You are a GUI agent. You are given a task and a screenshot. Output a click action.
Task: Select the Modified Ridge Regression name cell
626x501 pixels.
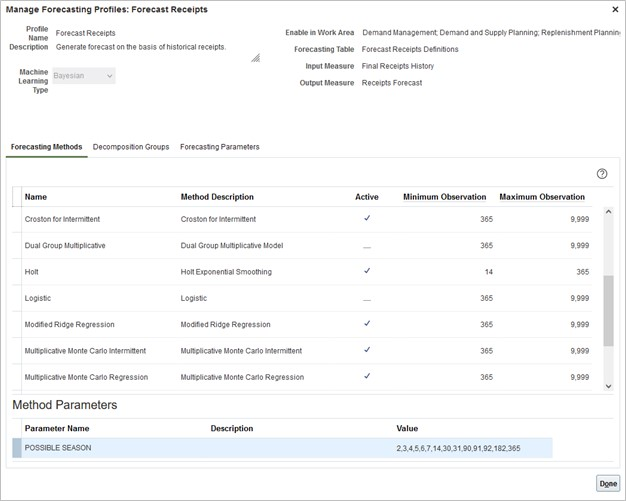[x=69, y=325]
